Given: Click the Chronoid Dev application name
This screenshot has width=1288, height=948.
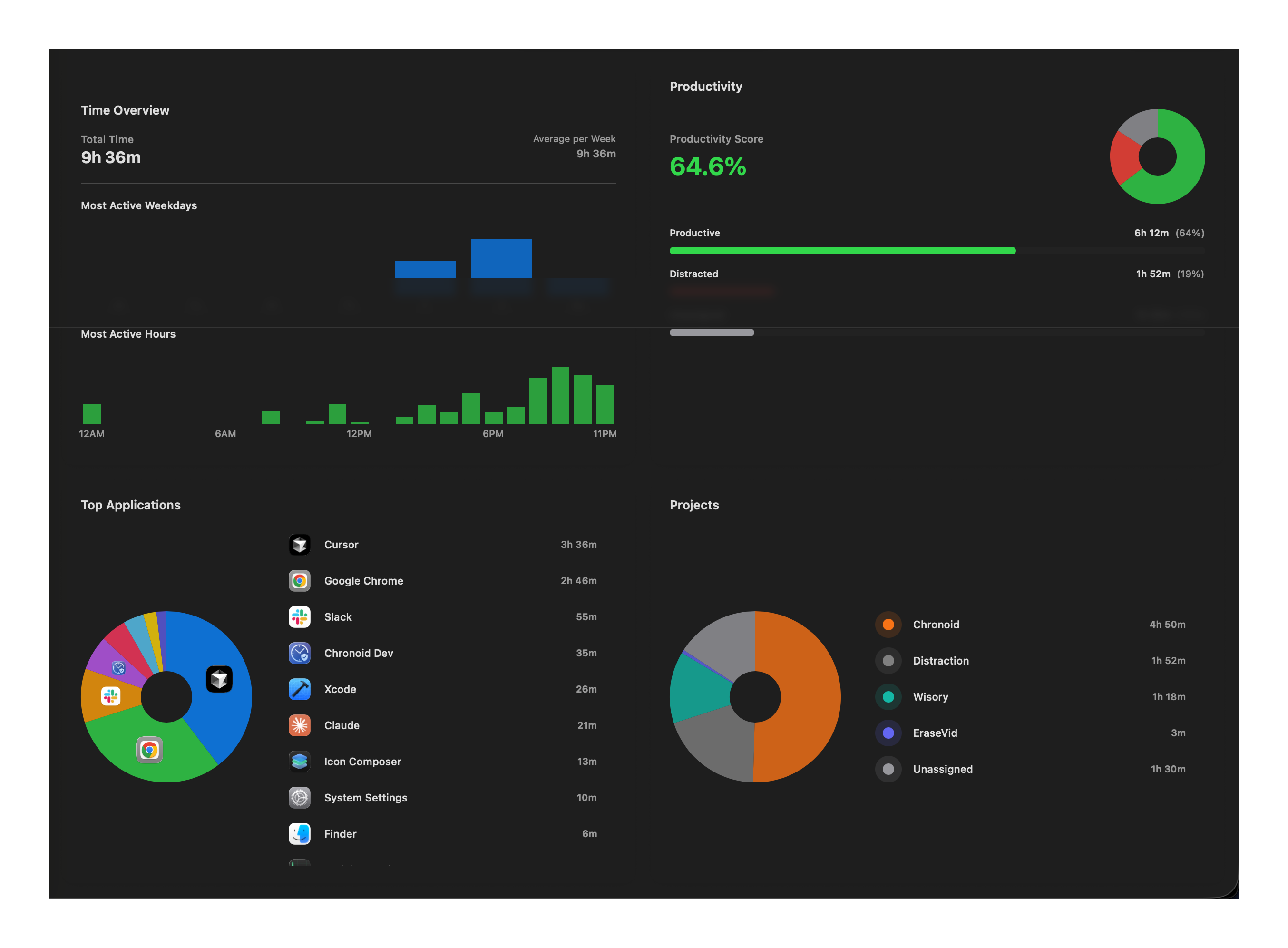Looking at the screenshot, I should point(359,653).
